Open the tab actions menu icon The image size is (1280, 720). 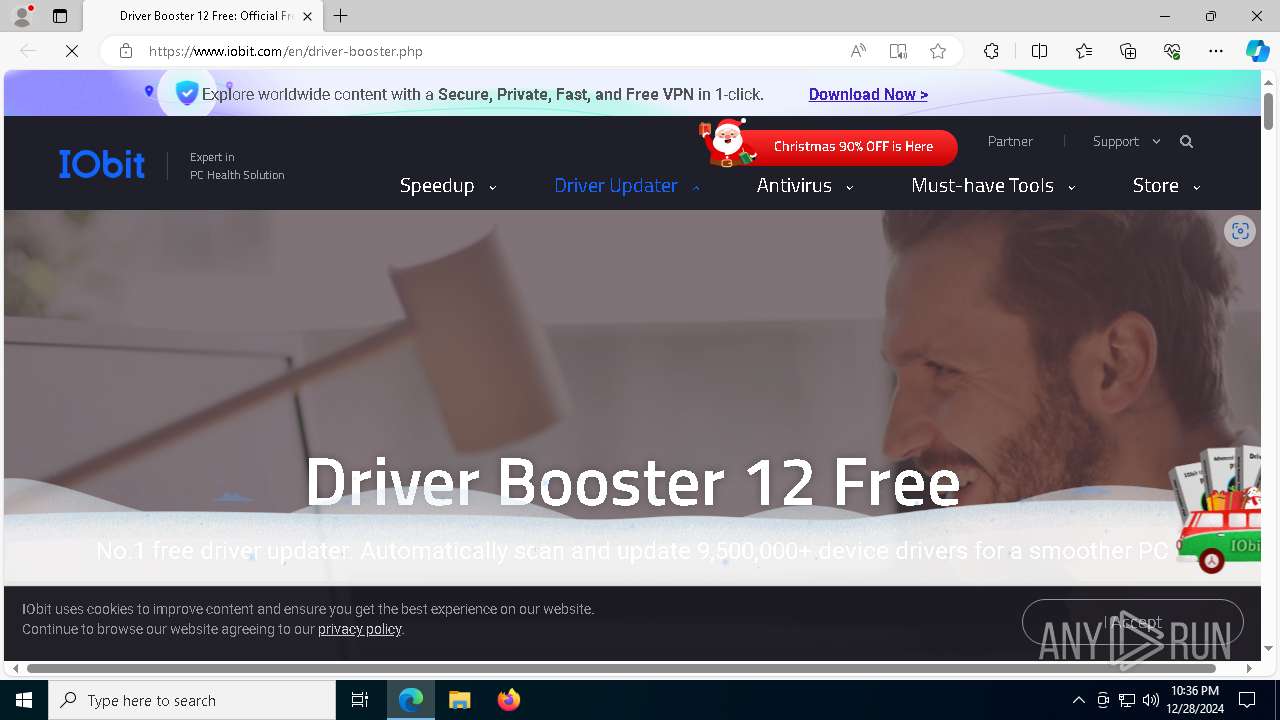(x=60, y=16)
